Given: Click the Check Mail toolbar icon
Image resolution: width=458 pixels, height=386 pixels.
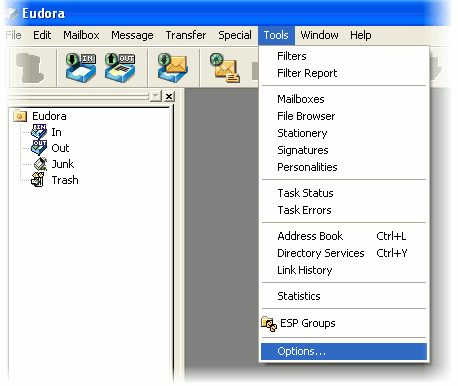Looking at the screenshot, I should click(x=173, y=68).
